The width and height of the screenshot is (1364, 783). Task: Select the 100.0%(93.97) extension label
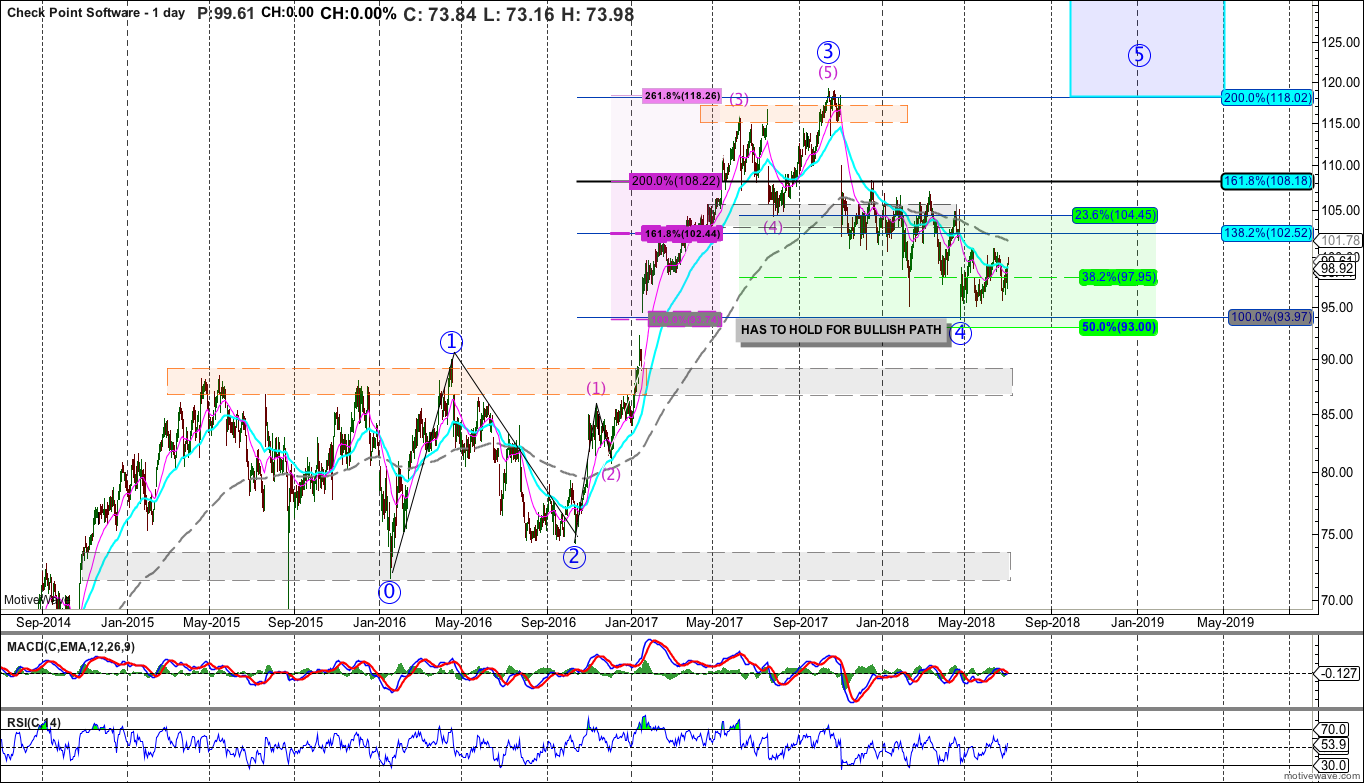pyautogui.click(x=1268, y=317)
